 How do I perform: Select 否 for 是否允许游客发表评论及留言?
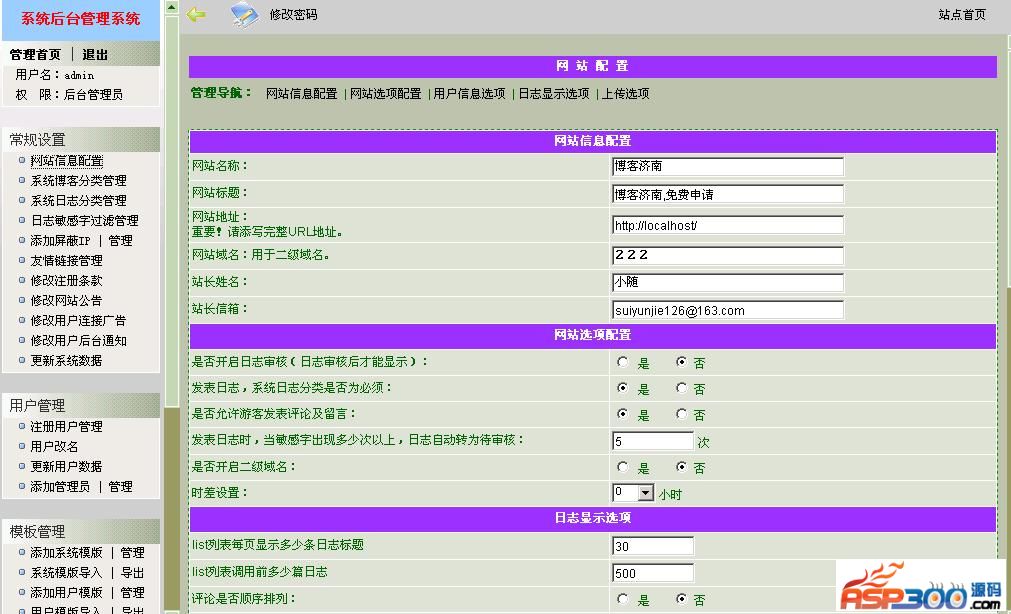pos(682,414)
